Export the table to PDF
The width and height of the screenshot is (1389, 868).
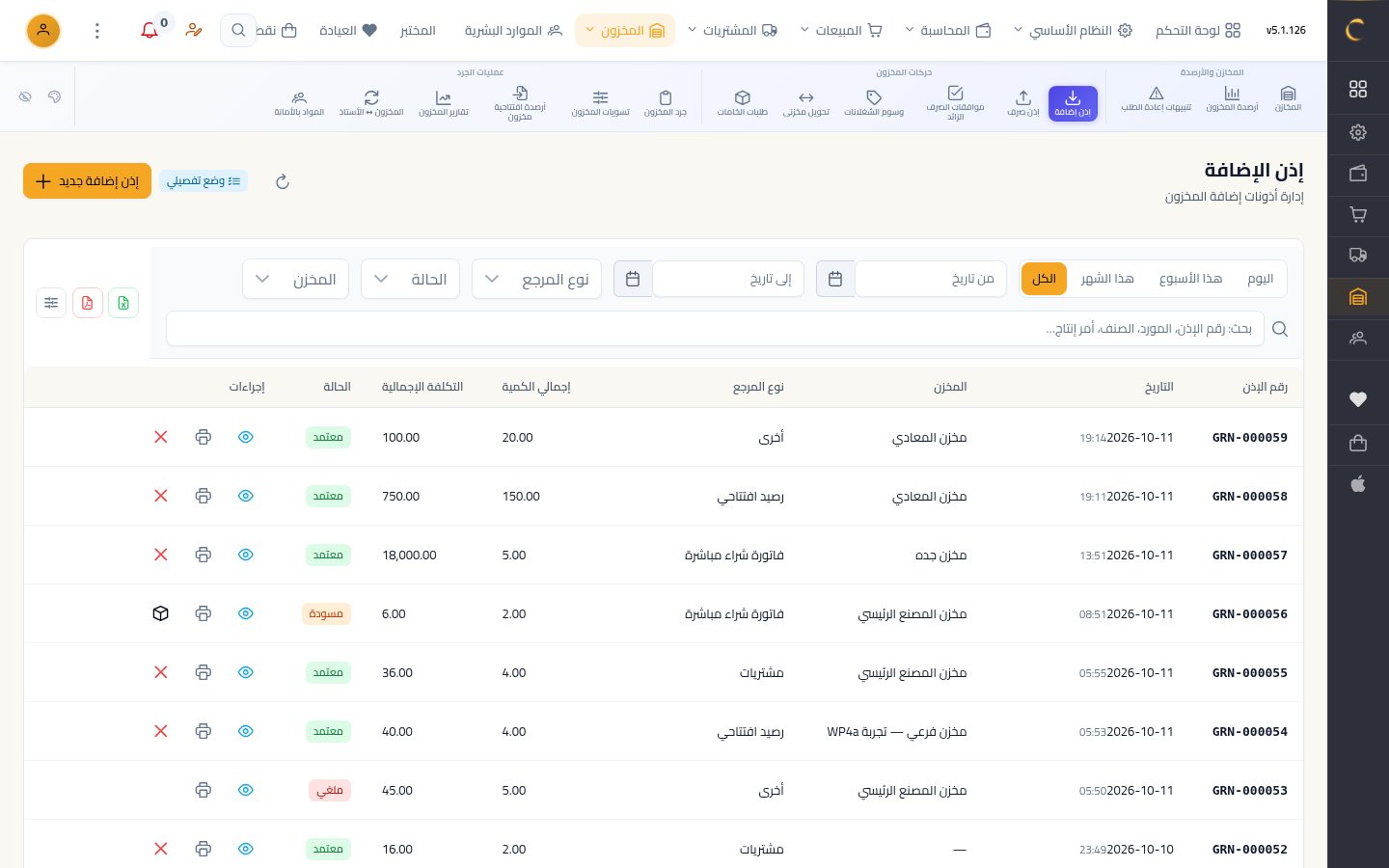click(88, 303)
